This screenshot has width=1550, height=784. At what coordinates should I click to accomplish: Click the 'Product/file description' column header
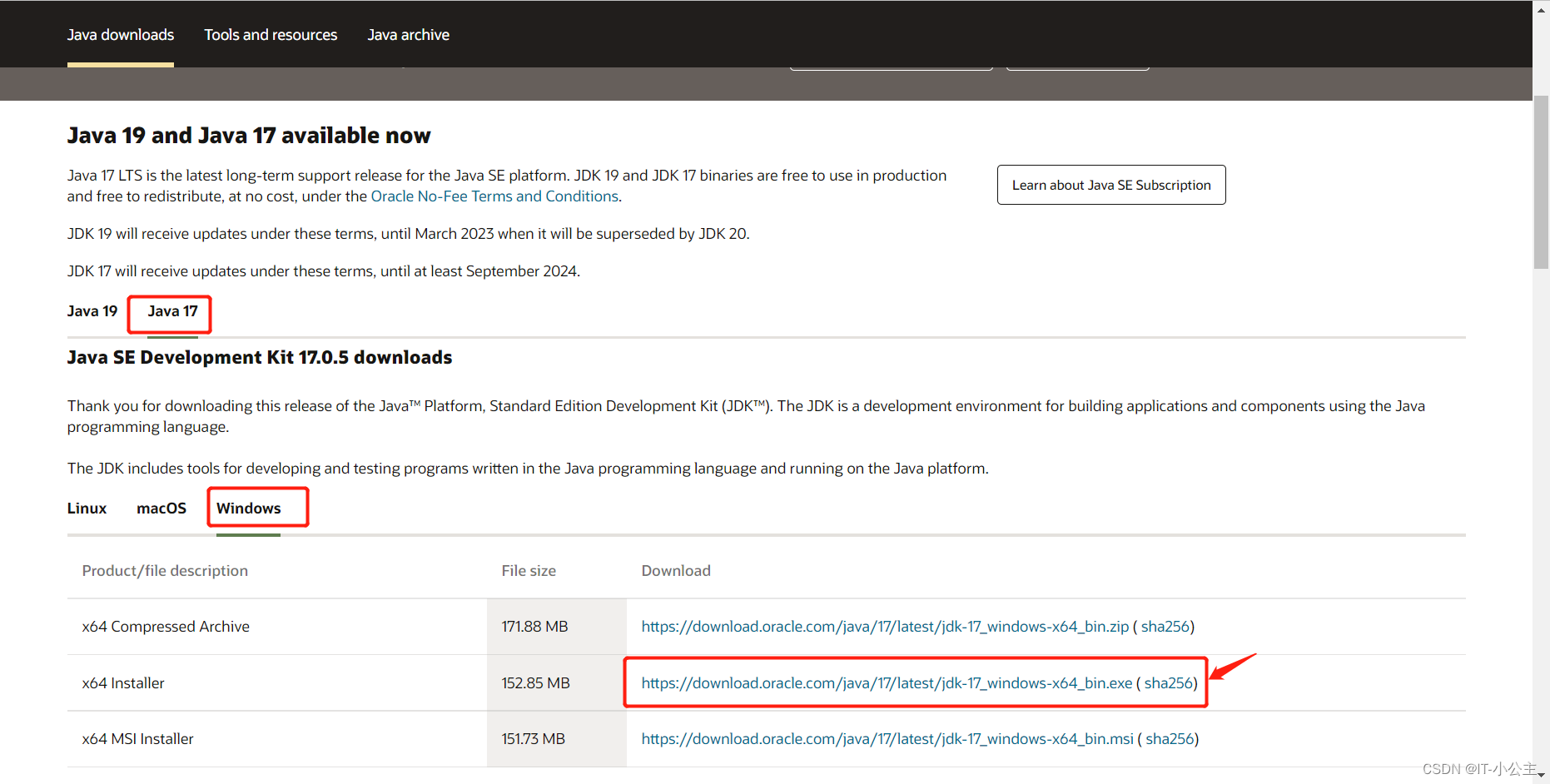click(165, 571)
